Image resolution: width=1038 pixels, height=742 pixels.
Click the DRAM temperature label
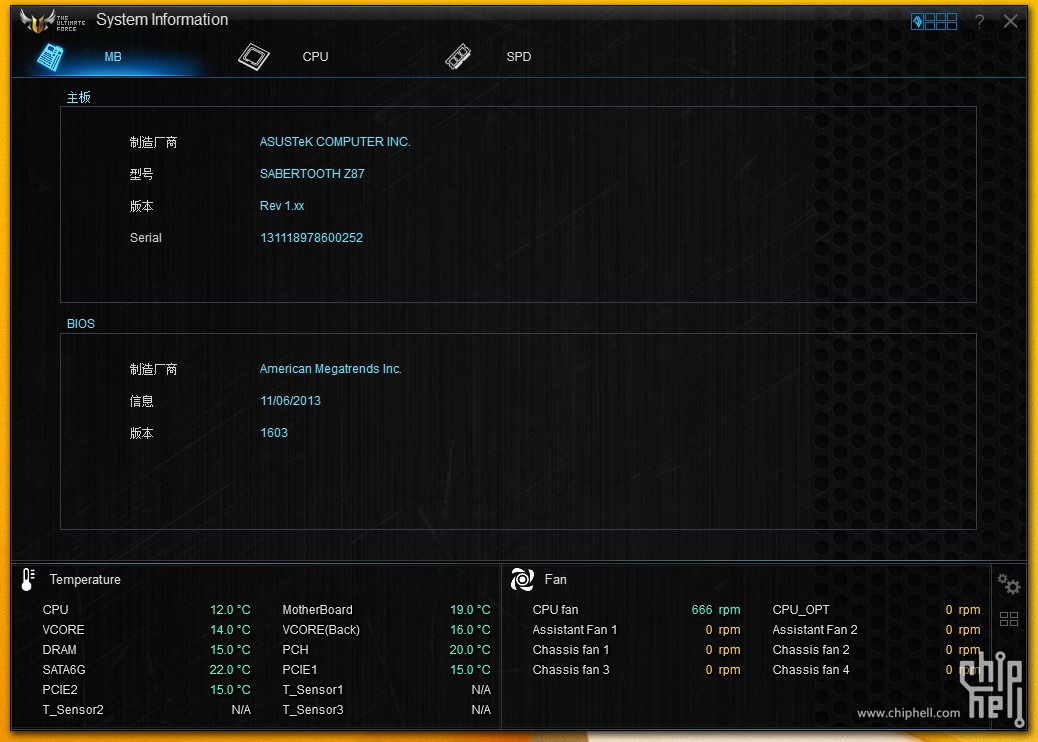[x=60, y=649]
